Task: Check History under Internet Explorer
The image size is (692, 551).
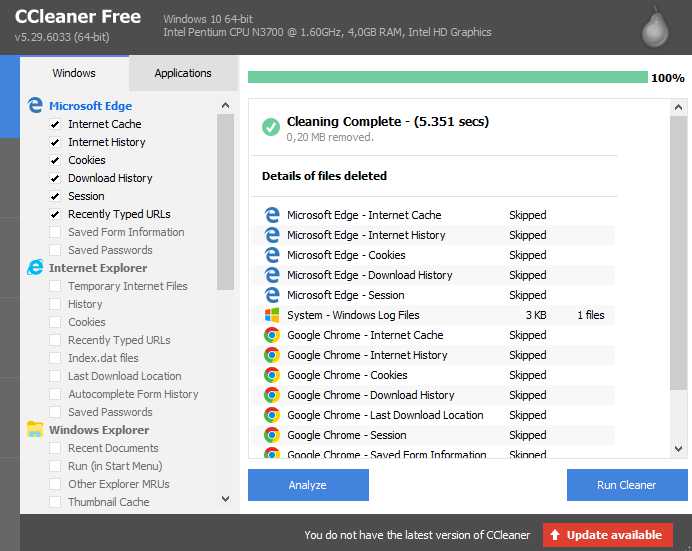Action: coord(55,304)
